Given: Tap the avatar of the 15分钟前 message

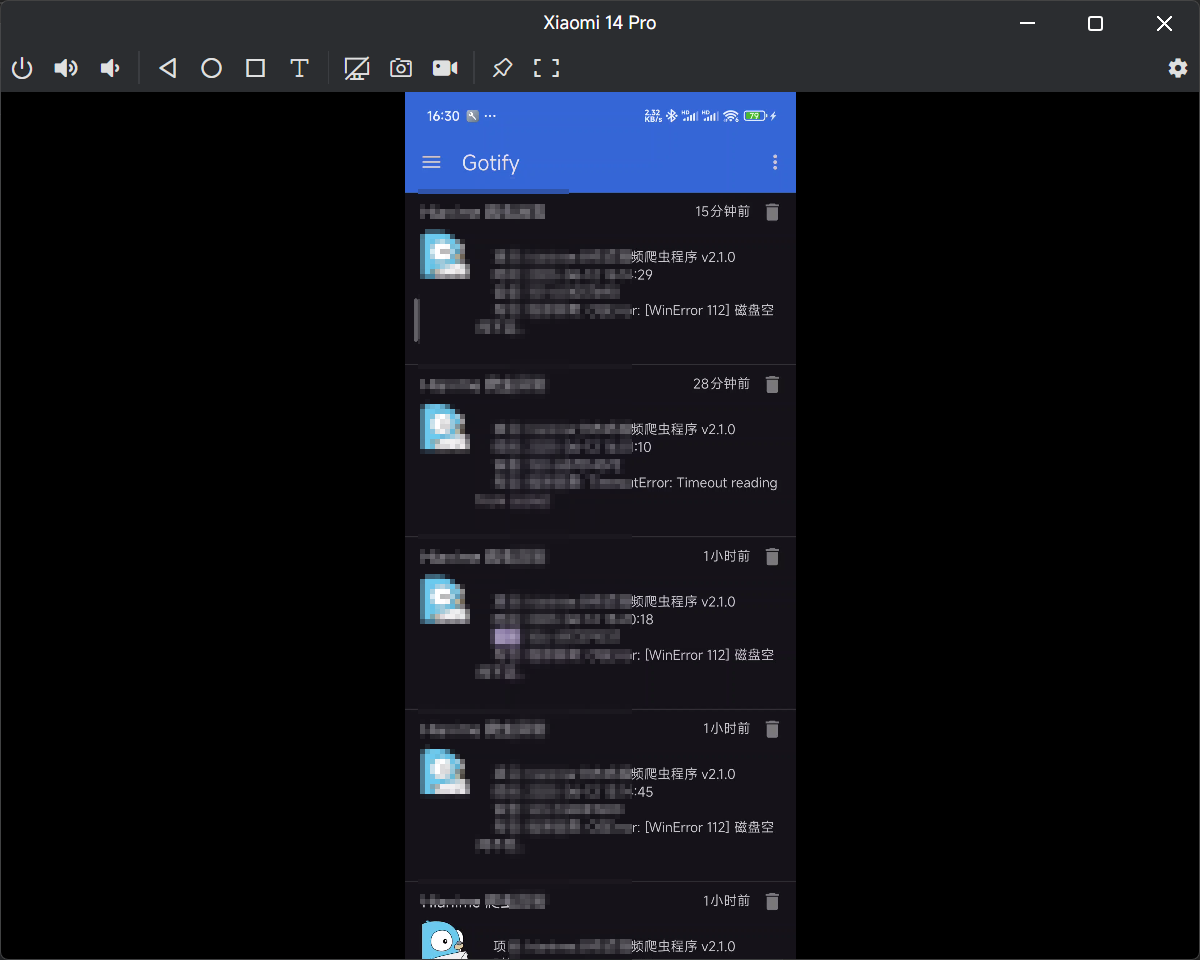Looking at the screenshot, I should tap(445, 254).
